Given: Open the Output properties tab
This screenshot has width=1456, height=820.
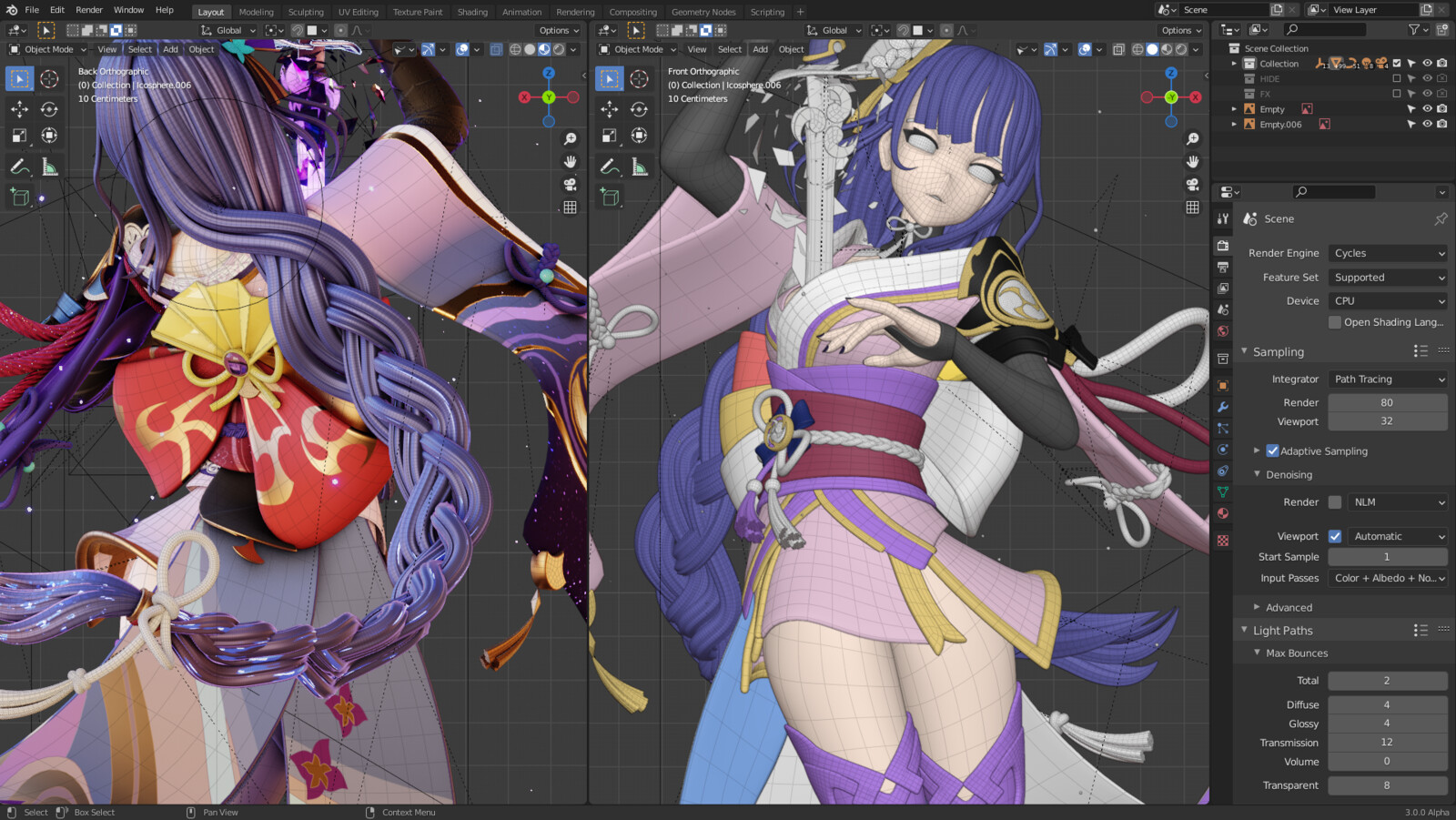Looking at the screenshot, I should point(1223,268).
